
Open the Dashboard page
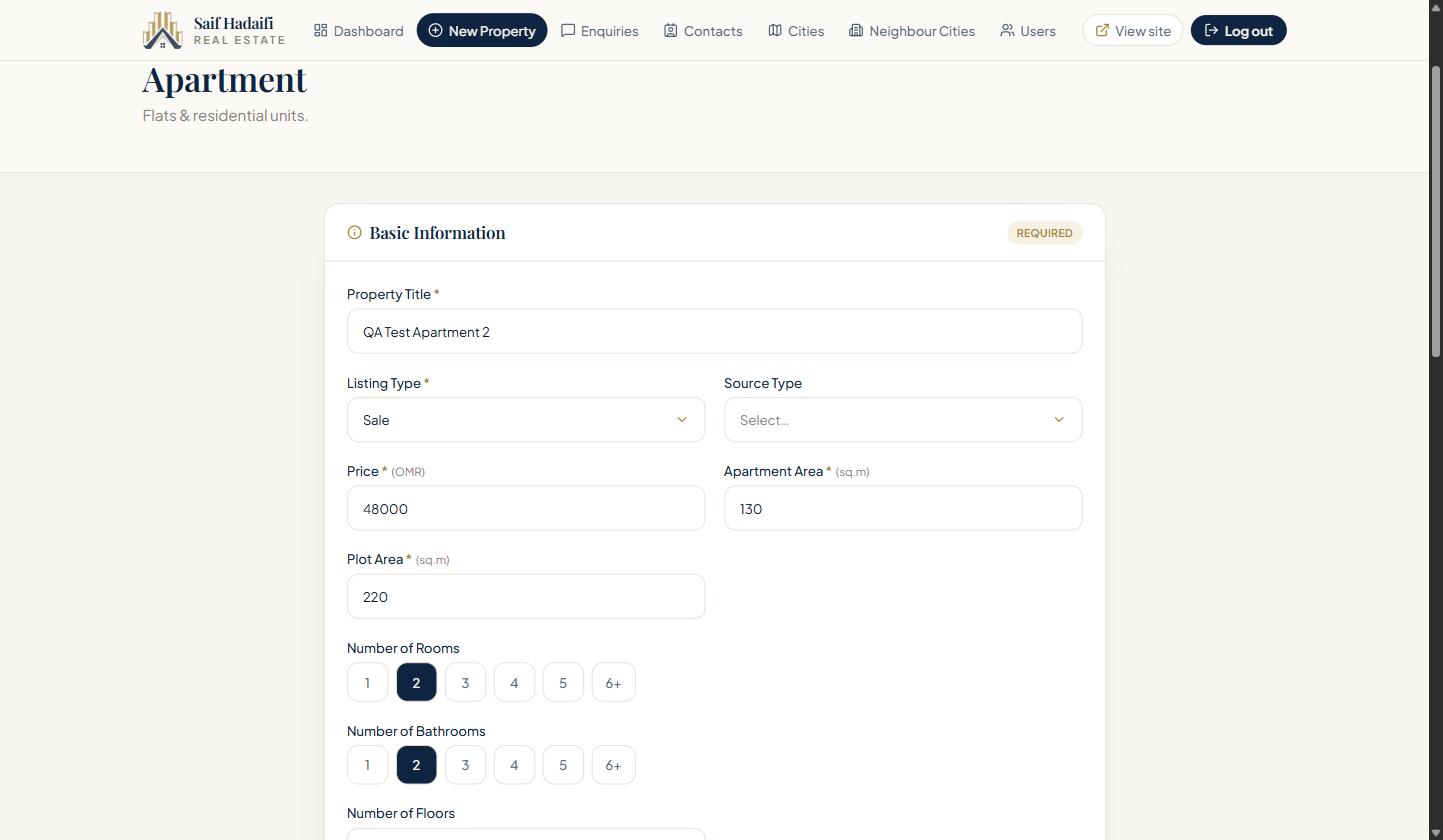(x=358, y=31)
